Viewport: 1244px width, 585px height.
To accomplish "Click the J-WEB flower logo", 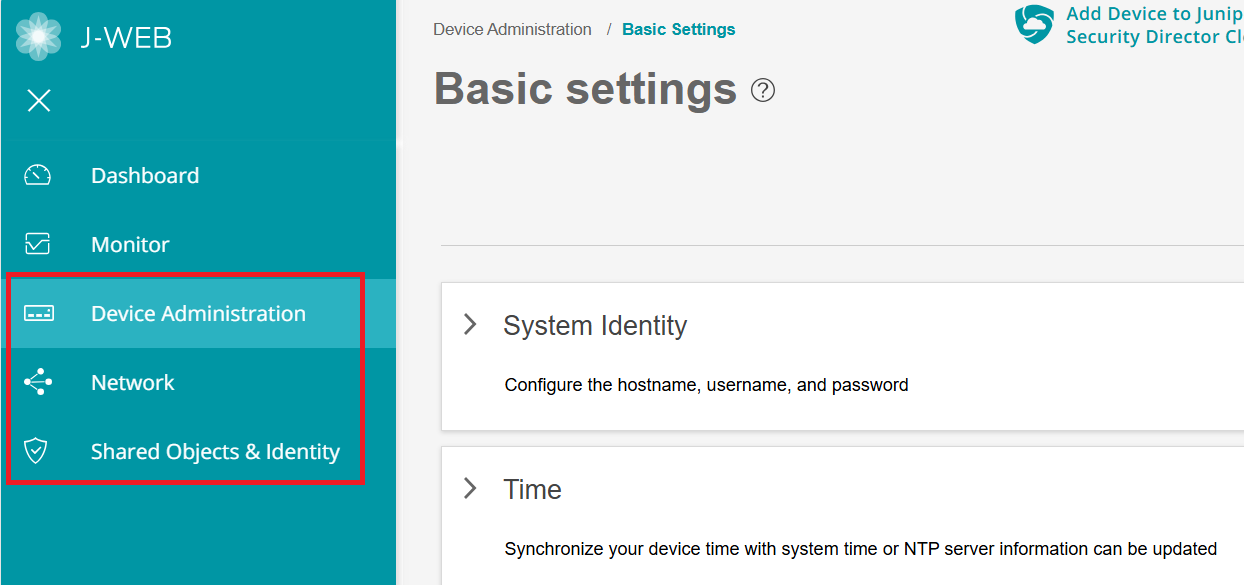I will click(38, 36).
